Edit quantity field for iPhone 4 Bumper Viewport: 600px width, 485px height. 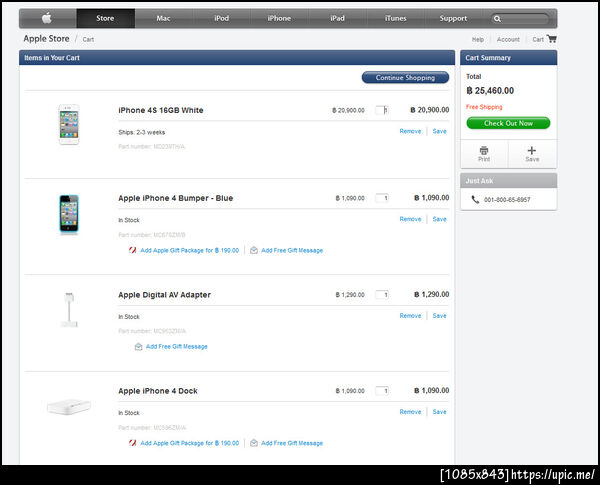coord(382,198)
